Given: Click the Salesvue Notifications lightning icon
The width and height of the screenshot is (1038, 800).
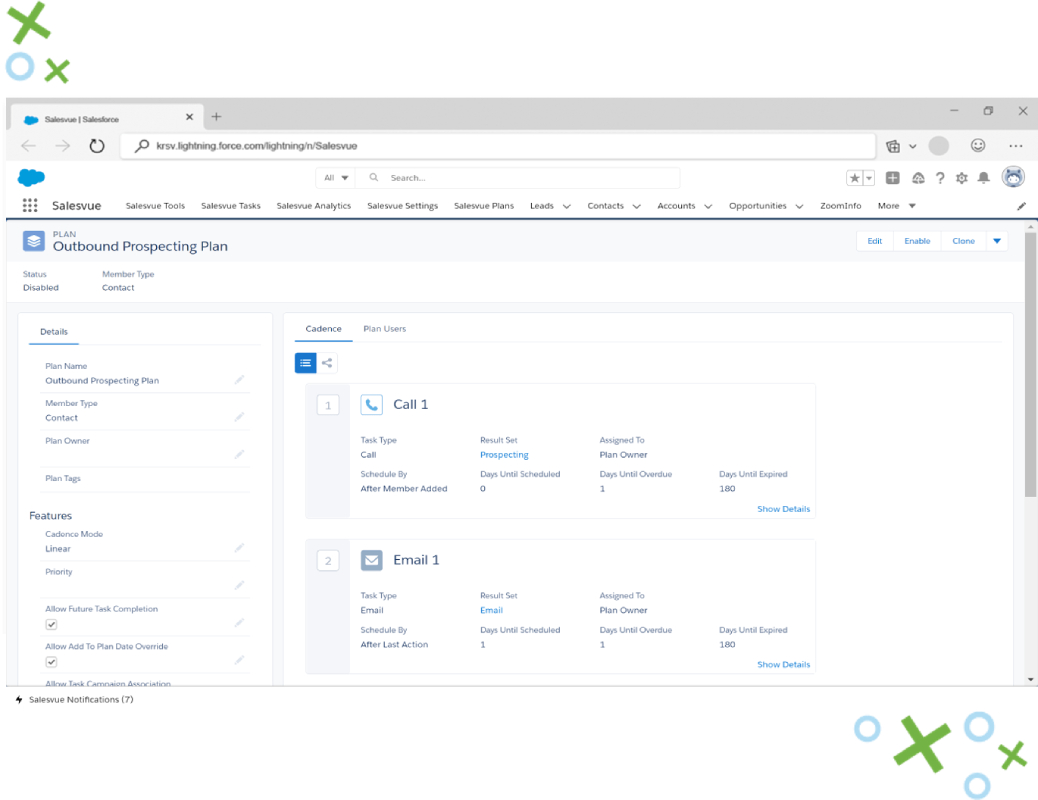Looking at the screenshot, I should [x=19, y=699].
